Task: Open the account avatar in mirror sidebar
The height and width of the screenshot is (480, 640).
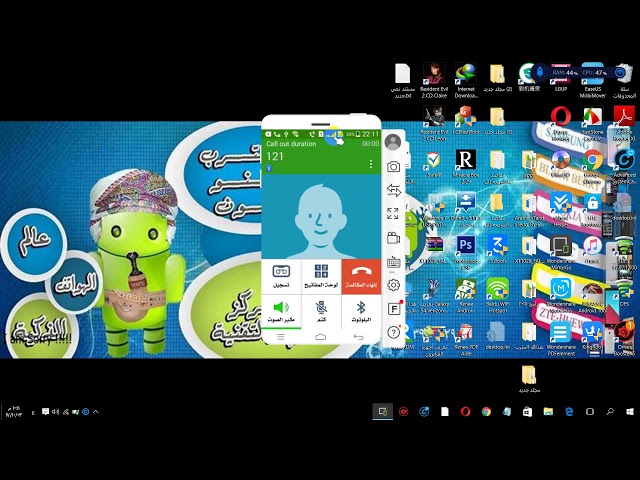Action: [393, 142]
